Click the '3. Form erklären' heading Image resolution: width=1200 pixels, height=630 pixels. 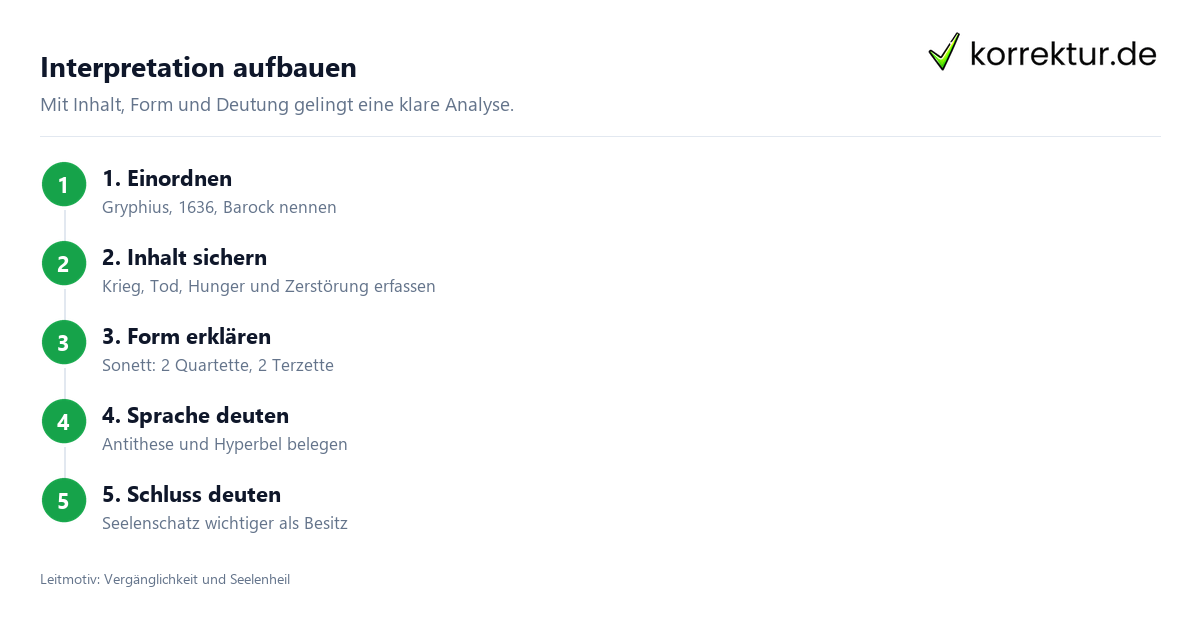186,337
